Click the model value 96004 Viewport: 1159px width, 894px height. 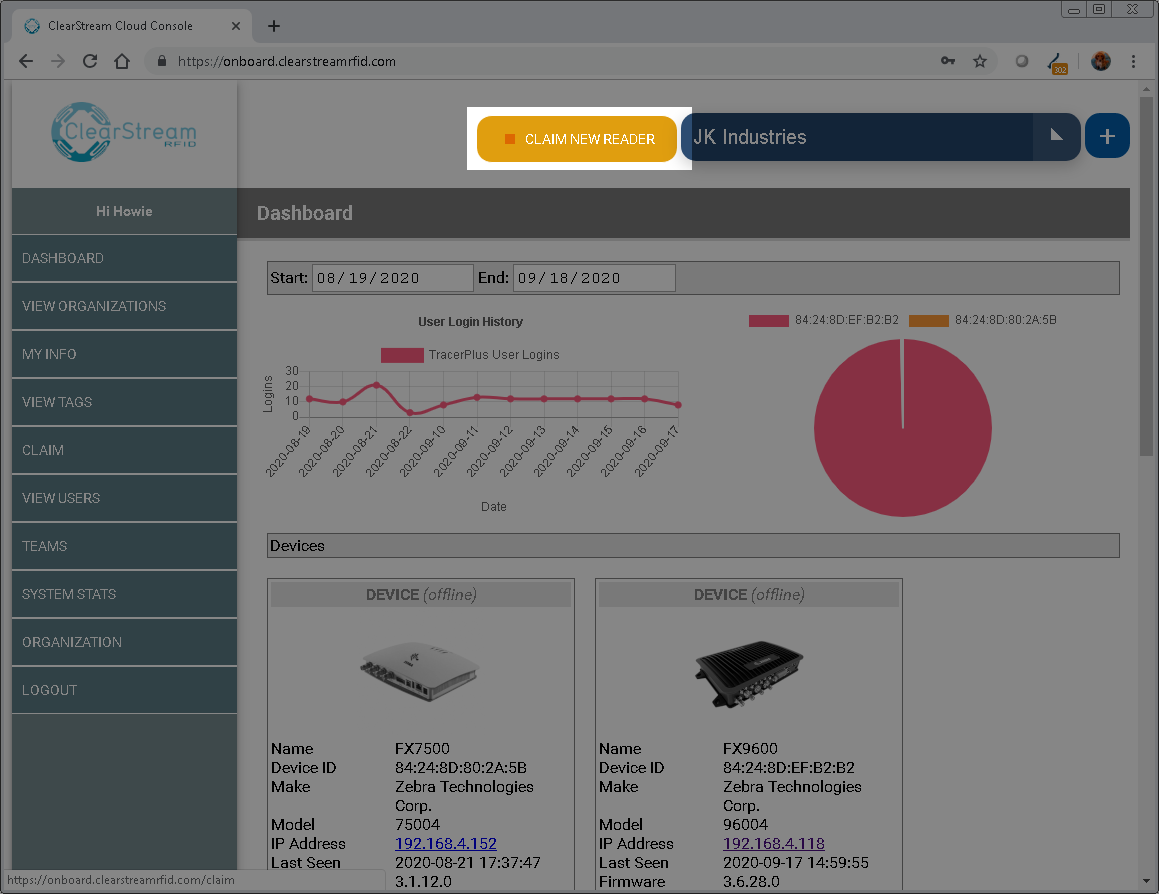[745, 824]
